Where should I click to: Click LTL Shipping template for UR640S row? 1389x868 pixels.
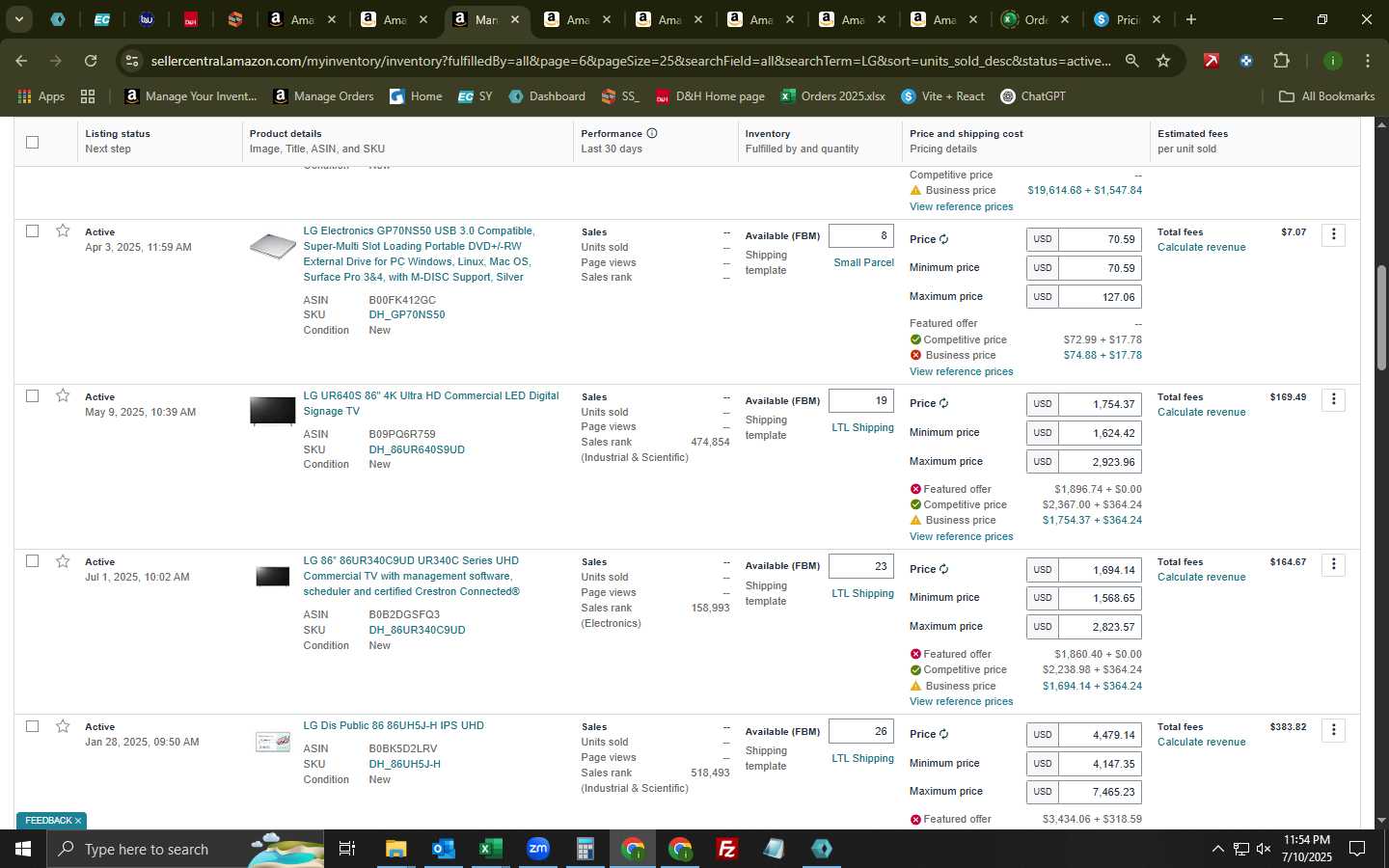click(x=862, y=427)
